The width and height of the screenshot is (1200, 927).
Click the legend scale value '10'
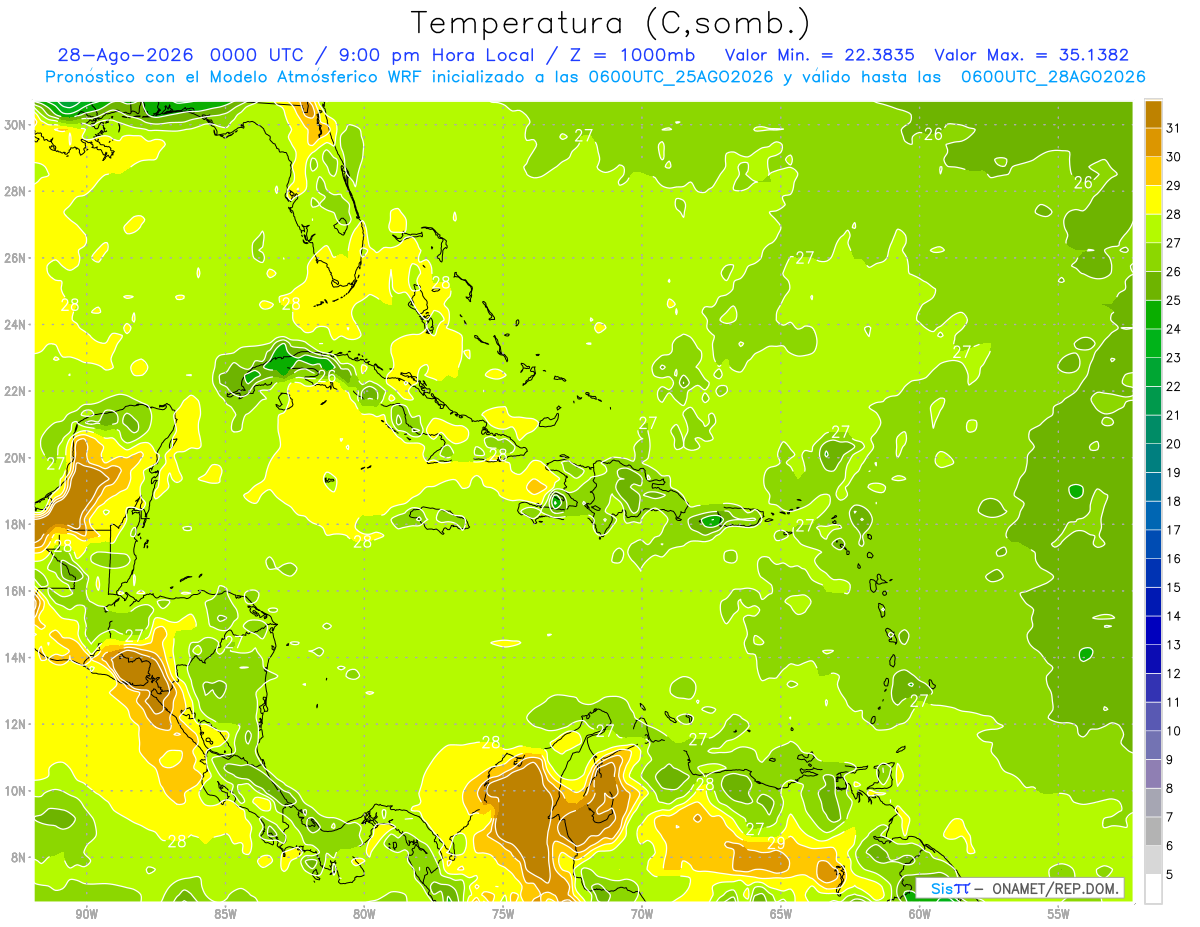click(x=1174, y=732)
